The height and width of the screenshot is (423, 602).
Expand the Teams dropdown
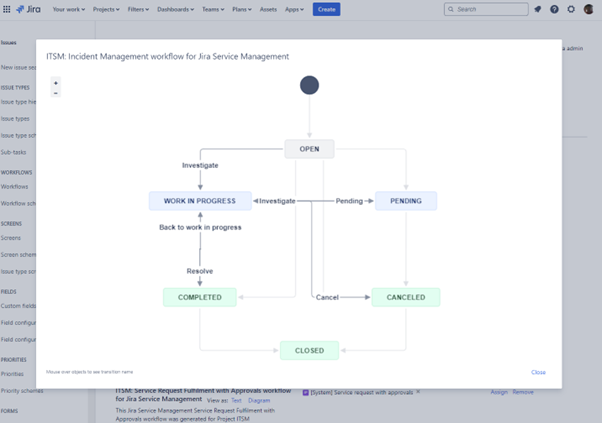point(213,9)
